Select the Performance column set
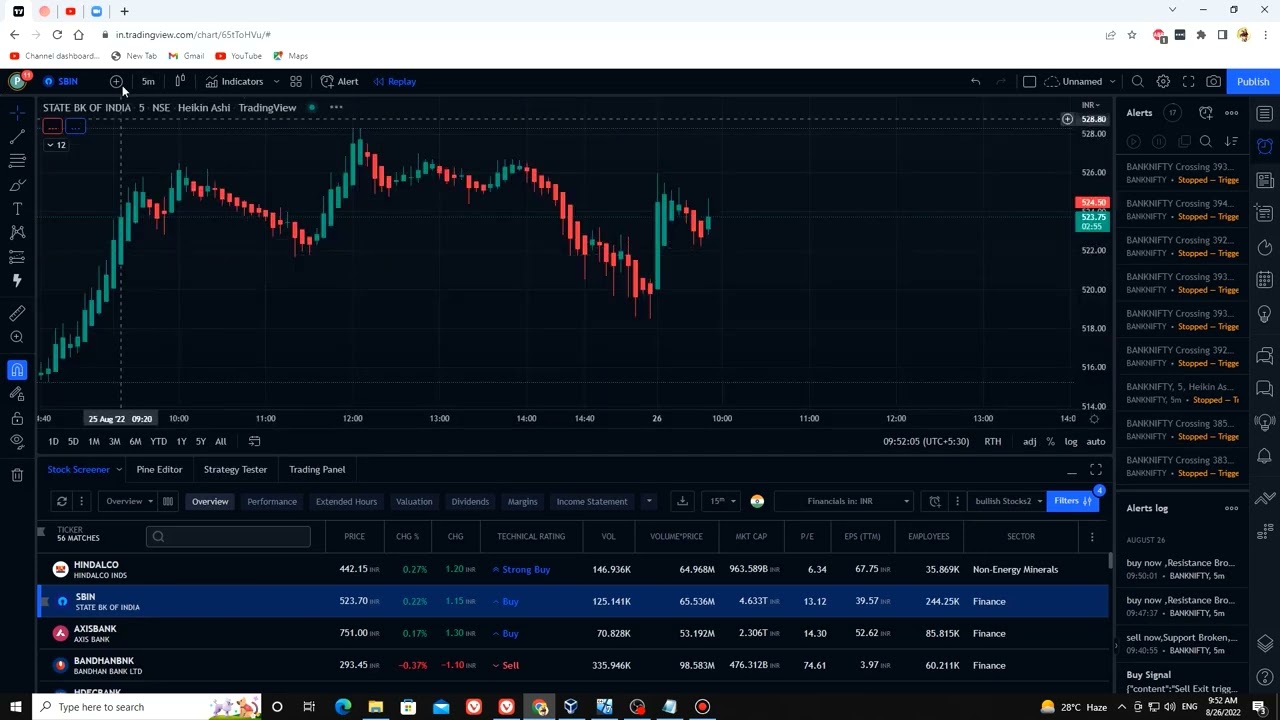This screenshot has width=1280, height=720. (x=272, y=501)
